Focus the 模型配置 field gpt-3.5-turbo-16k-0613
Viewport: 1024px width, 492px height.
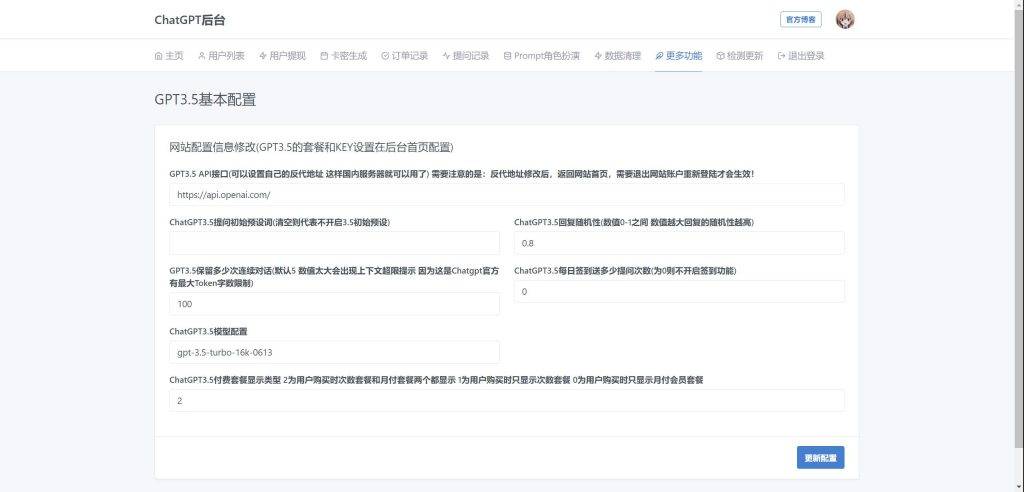pyautogui.click(x=334, y=352)
